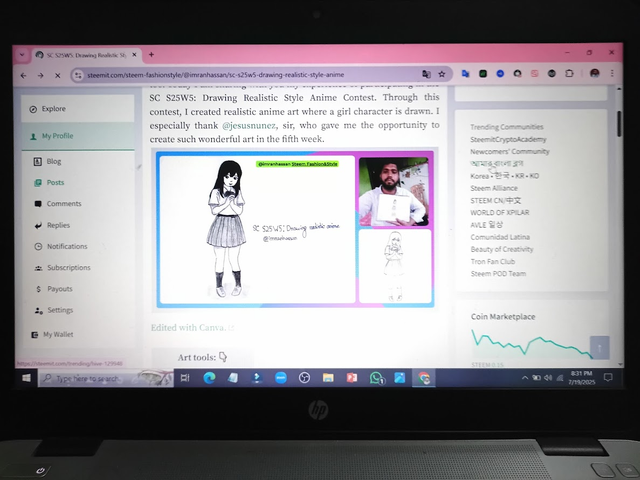Bookmark this page with star icon
Screen dimensions: 640x480
442,74
